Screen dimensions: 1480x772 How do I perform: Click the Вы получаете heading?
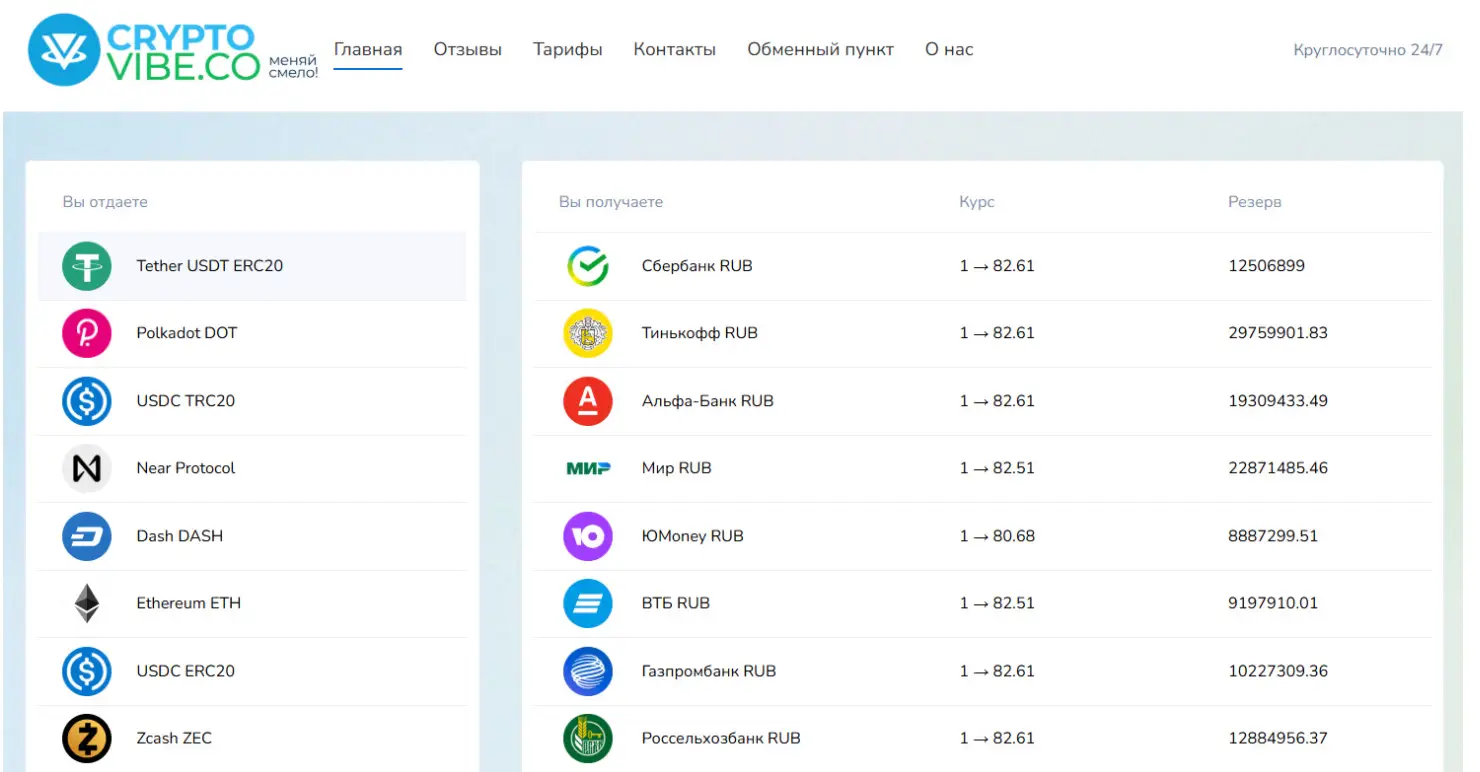pos(611,202)
